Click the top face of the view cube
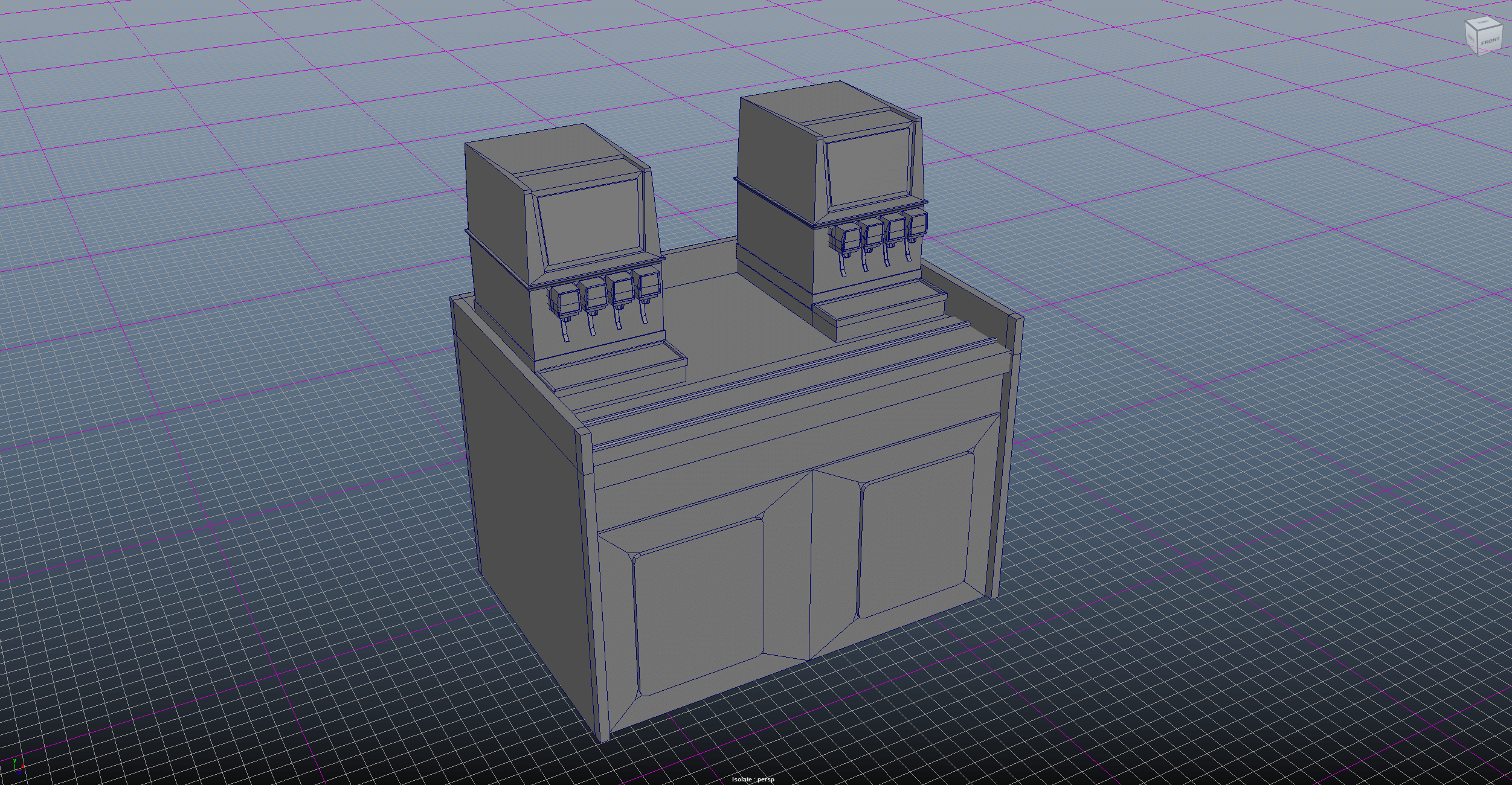 (x=1484, y=23)
